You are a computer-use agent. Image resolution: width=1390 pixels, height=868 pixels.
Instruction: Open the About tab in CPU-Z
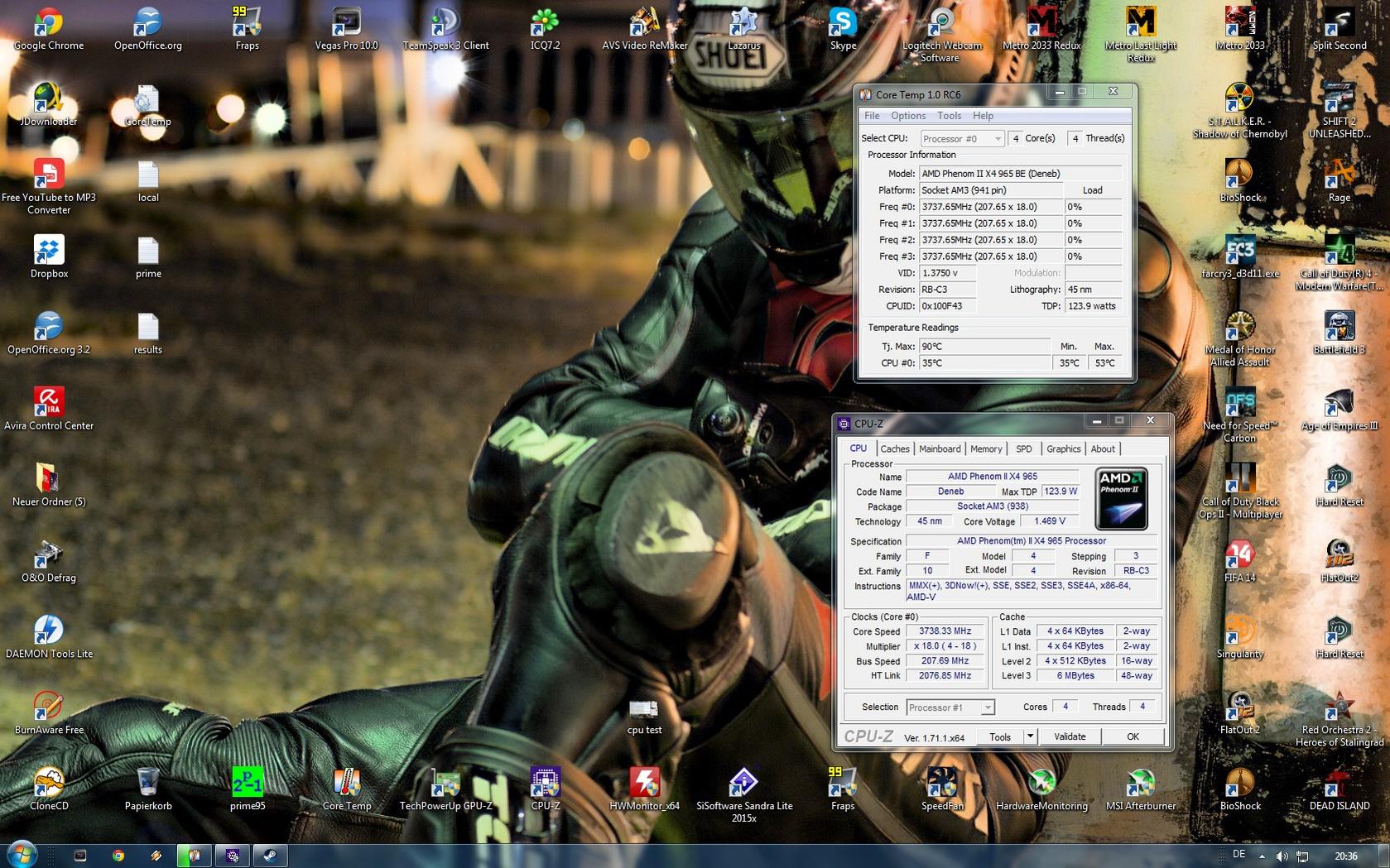coord(1103,448)
